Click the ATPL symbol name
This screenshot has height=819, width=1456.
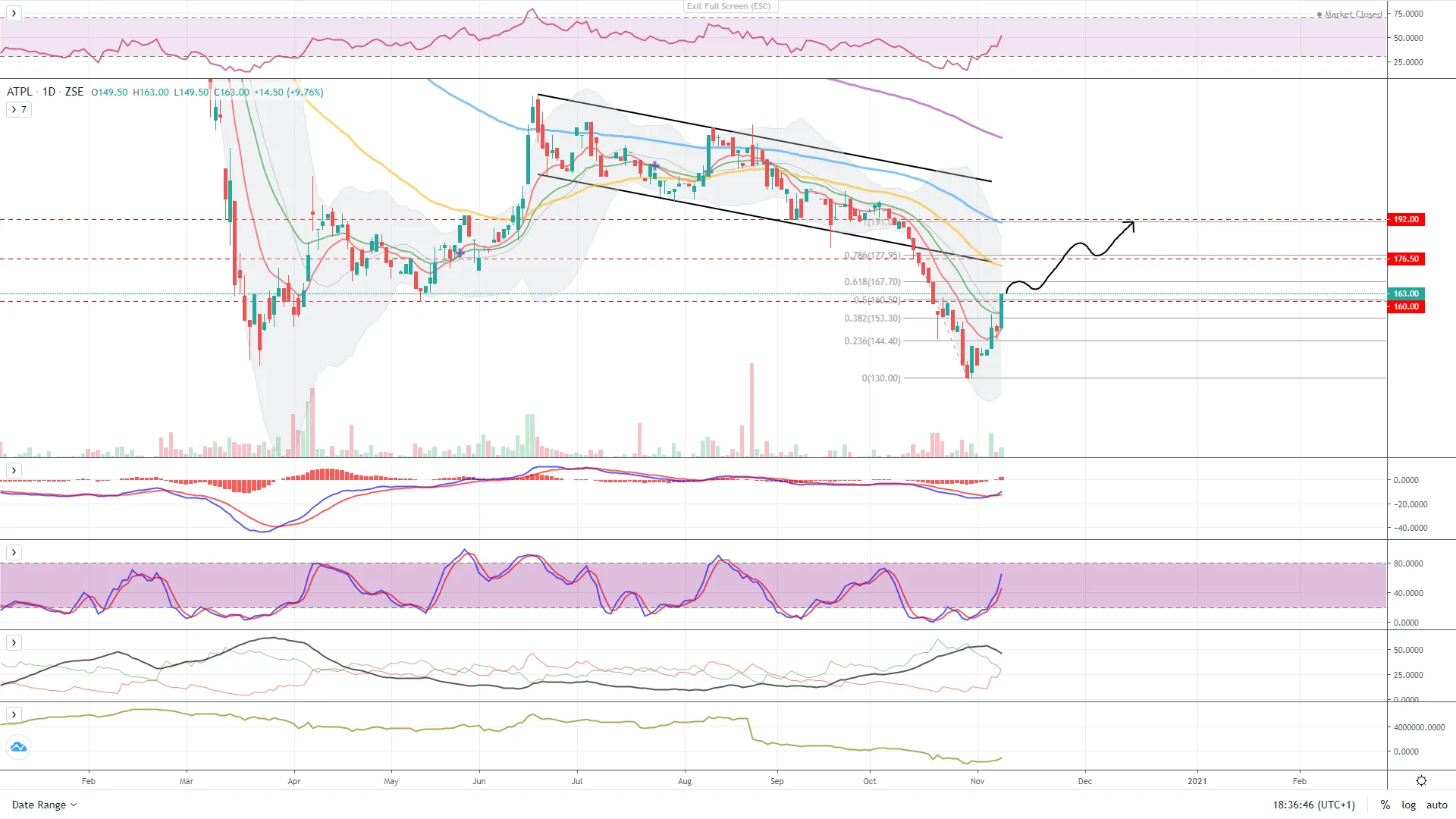click(20, 92)
